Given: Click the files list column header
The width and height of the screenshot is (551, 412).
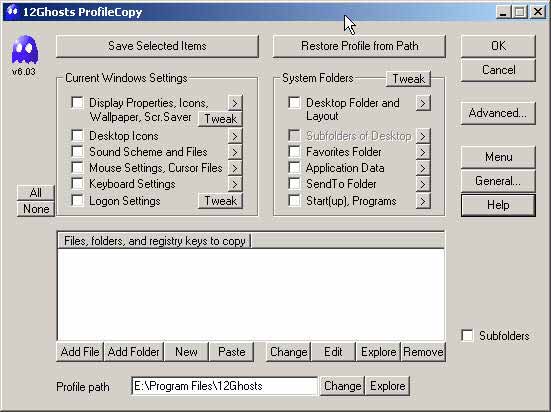Looking at the screenshot, I should coord(154,241).
